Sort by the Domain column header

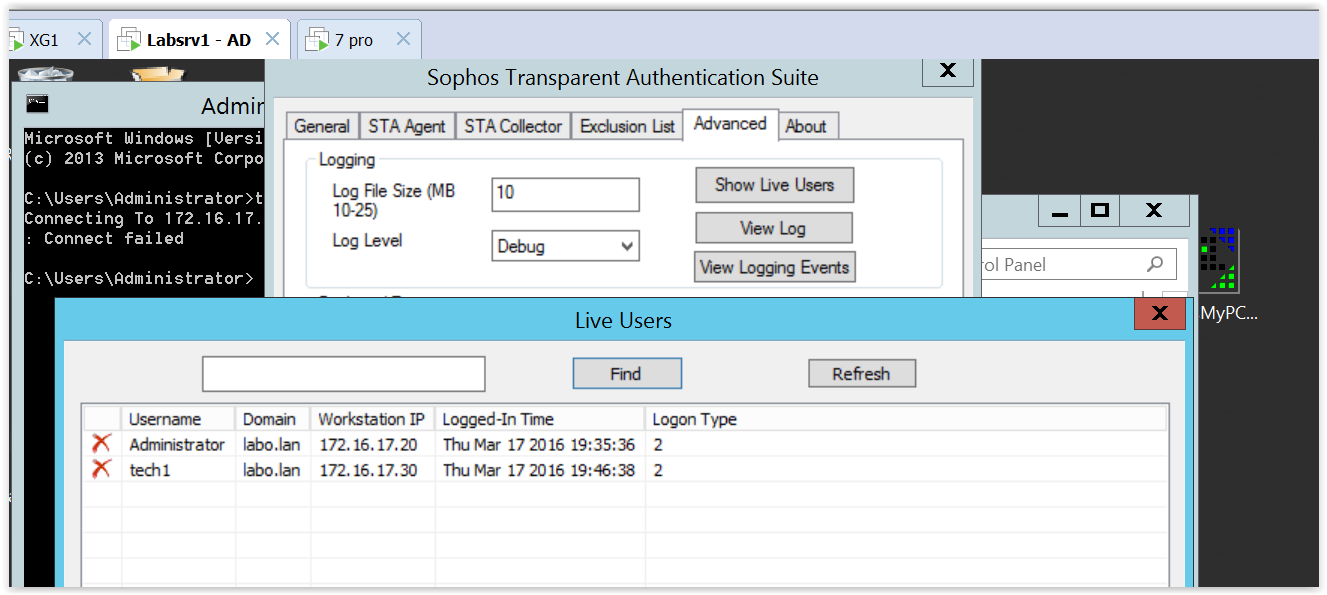click(x=273, y=419)
